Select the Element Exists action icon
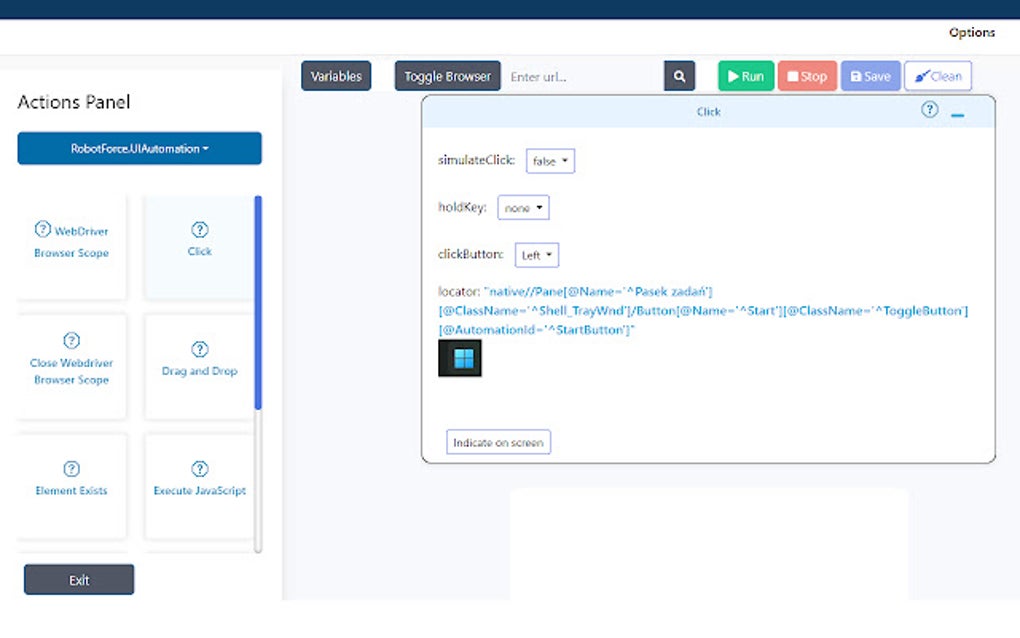Screen dimensions: 1020x638 coord(70,467)
